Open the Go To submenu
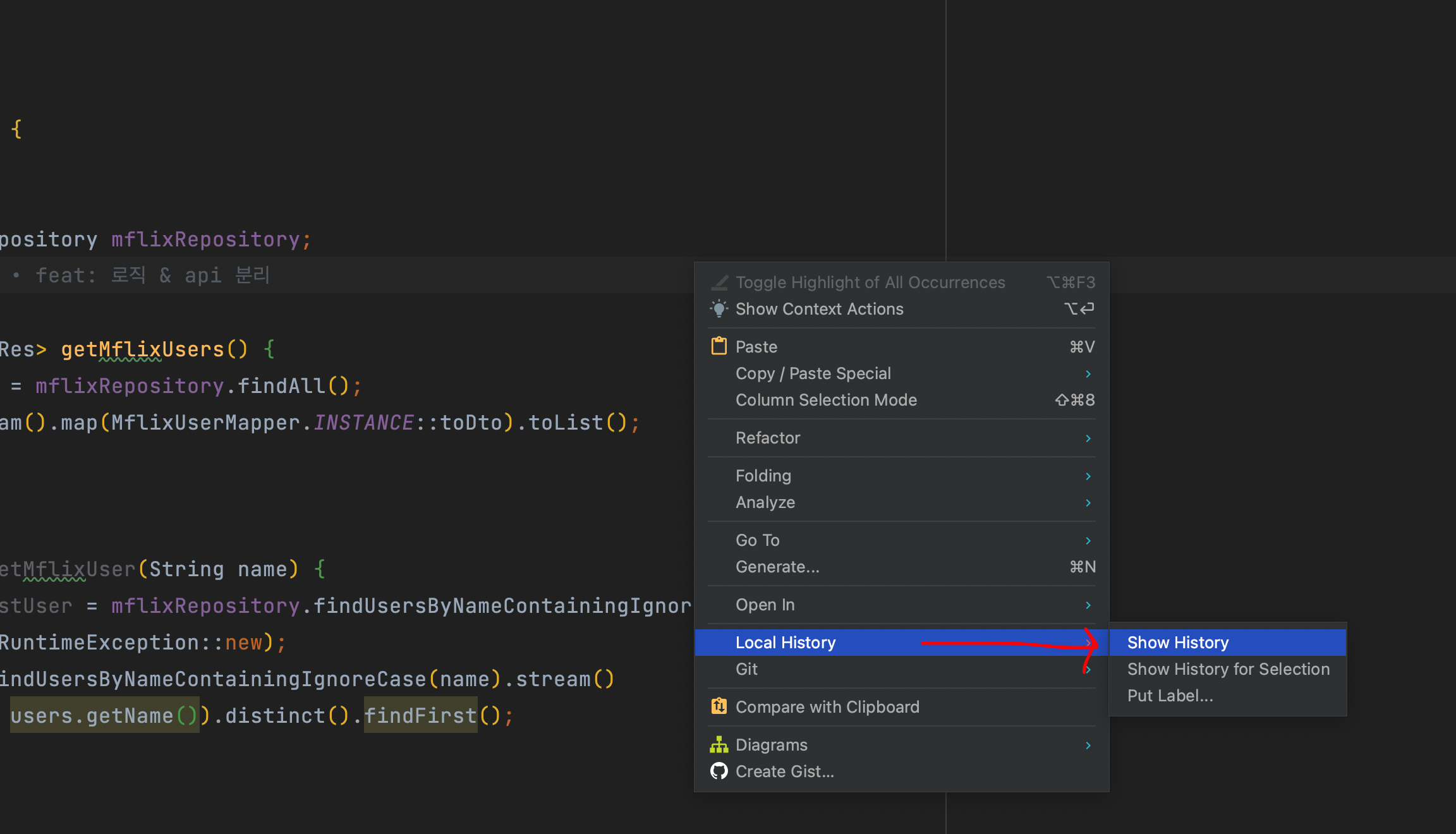Screen dimensions: 1456x834 (x=758, y=540)
